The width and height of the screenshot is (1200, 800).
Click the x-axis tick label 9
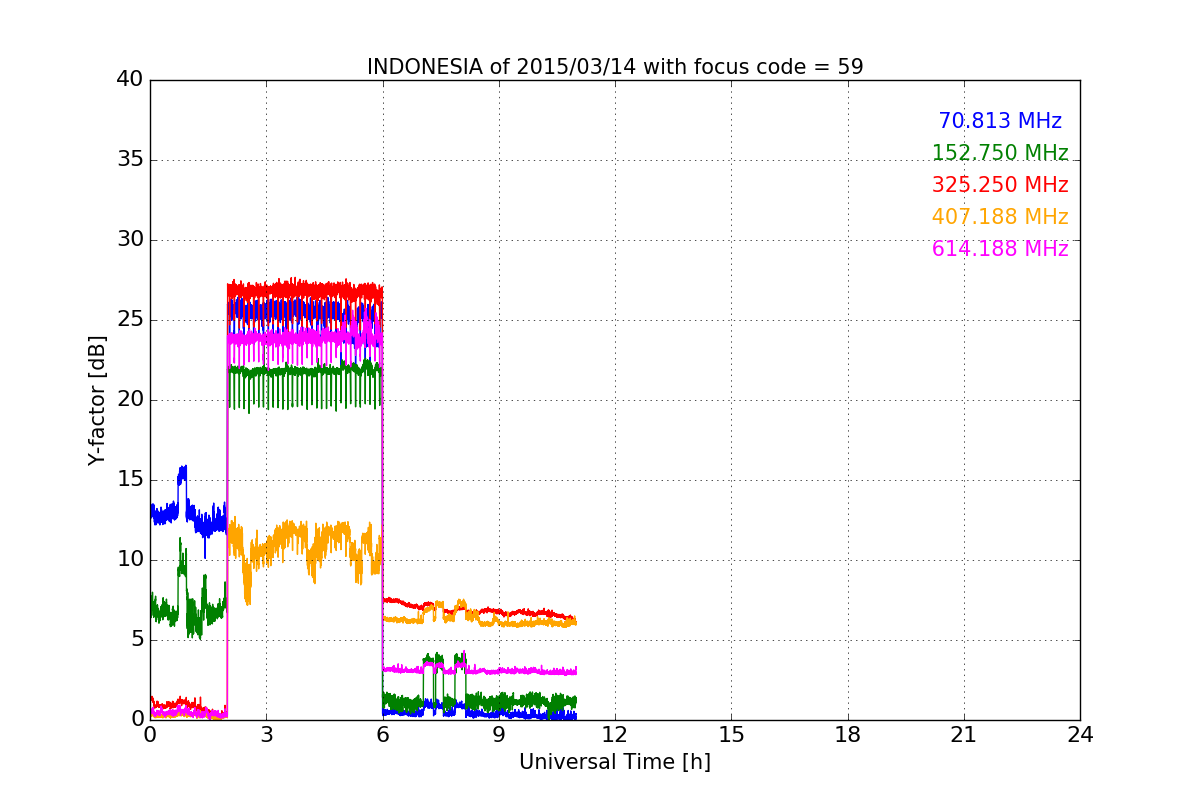tap(499, 735)
